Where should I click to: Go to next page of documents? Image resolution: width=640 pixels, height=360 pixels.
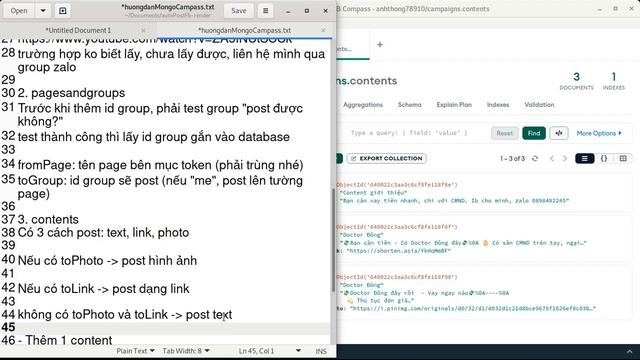(x=565, y=158)
